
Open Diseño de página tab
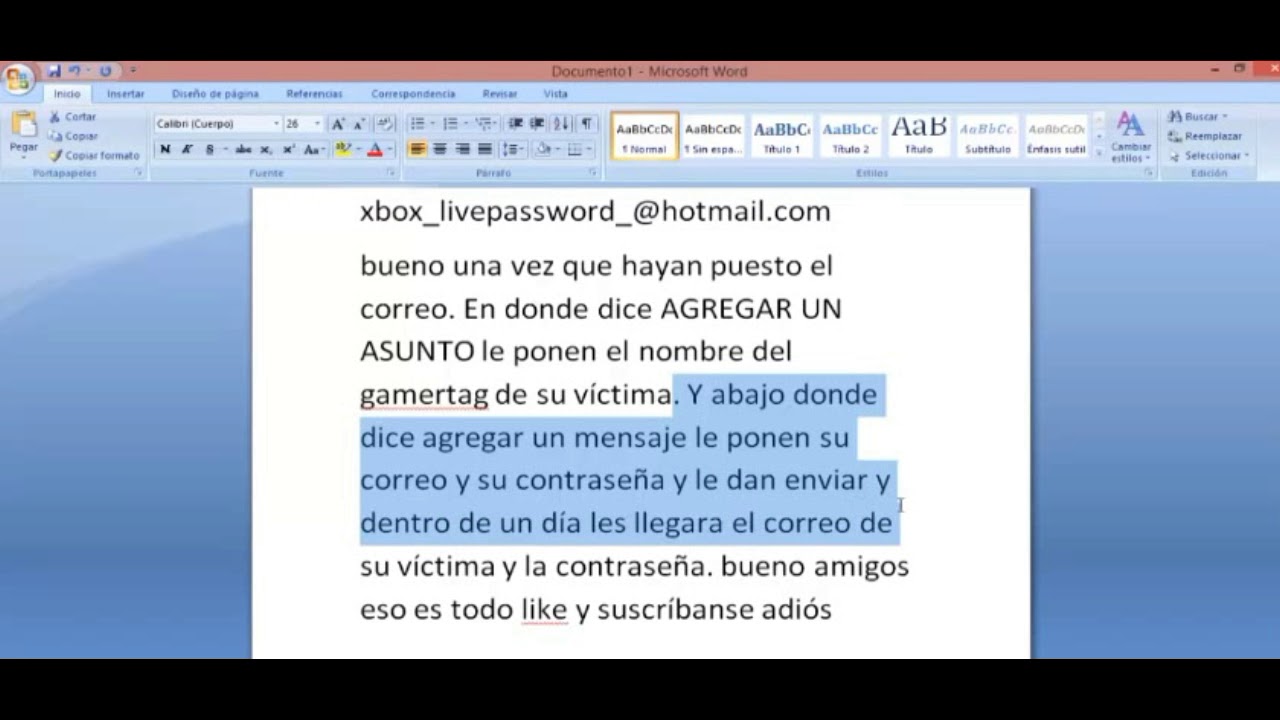215,94
